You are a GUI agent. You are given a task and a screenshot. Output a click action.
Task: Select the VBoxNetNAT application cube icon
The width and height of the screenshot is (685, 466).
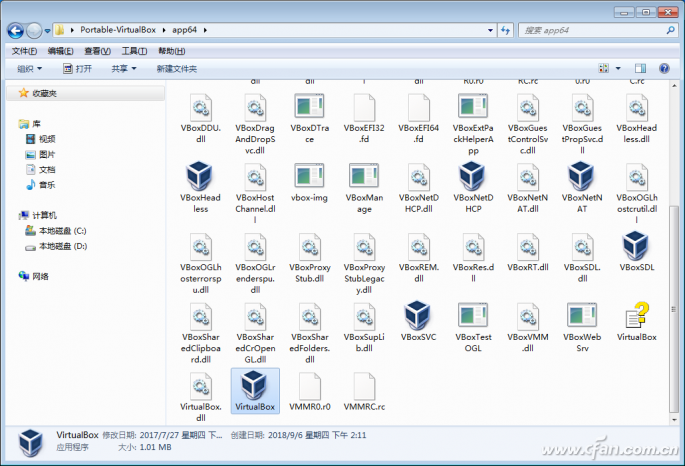(x=581, y=176)
